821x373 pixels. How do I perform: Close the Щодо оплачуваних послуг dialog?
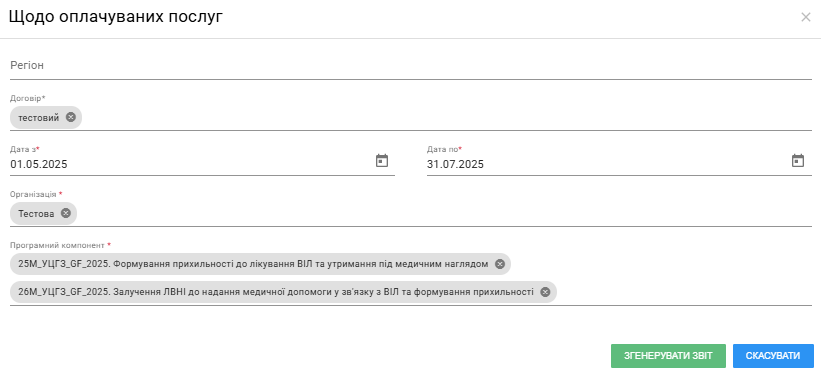click(x=805, y=17)
